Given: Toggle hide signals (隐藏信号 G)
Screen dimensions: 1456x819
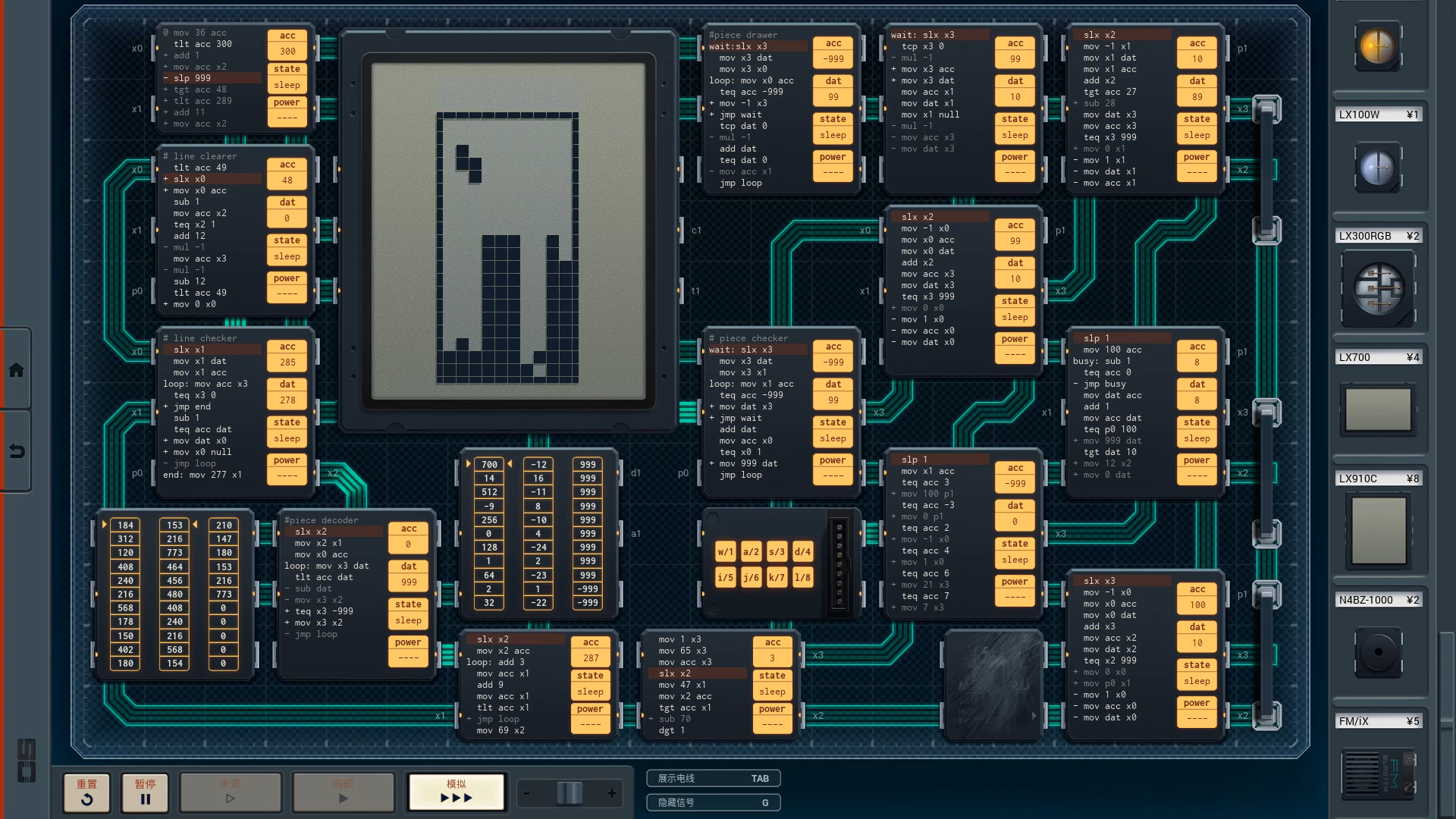Looking at the screenshot, I should click(713, 802).
